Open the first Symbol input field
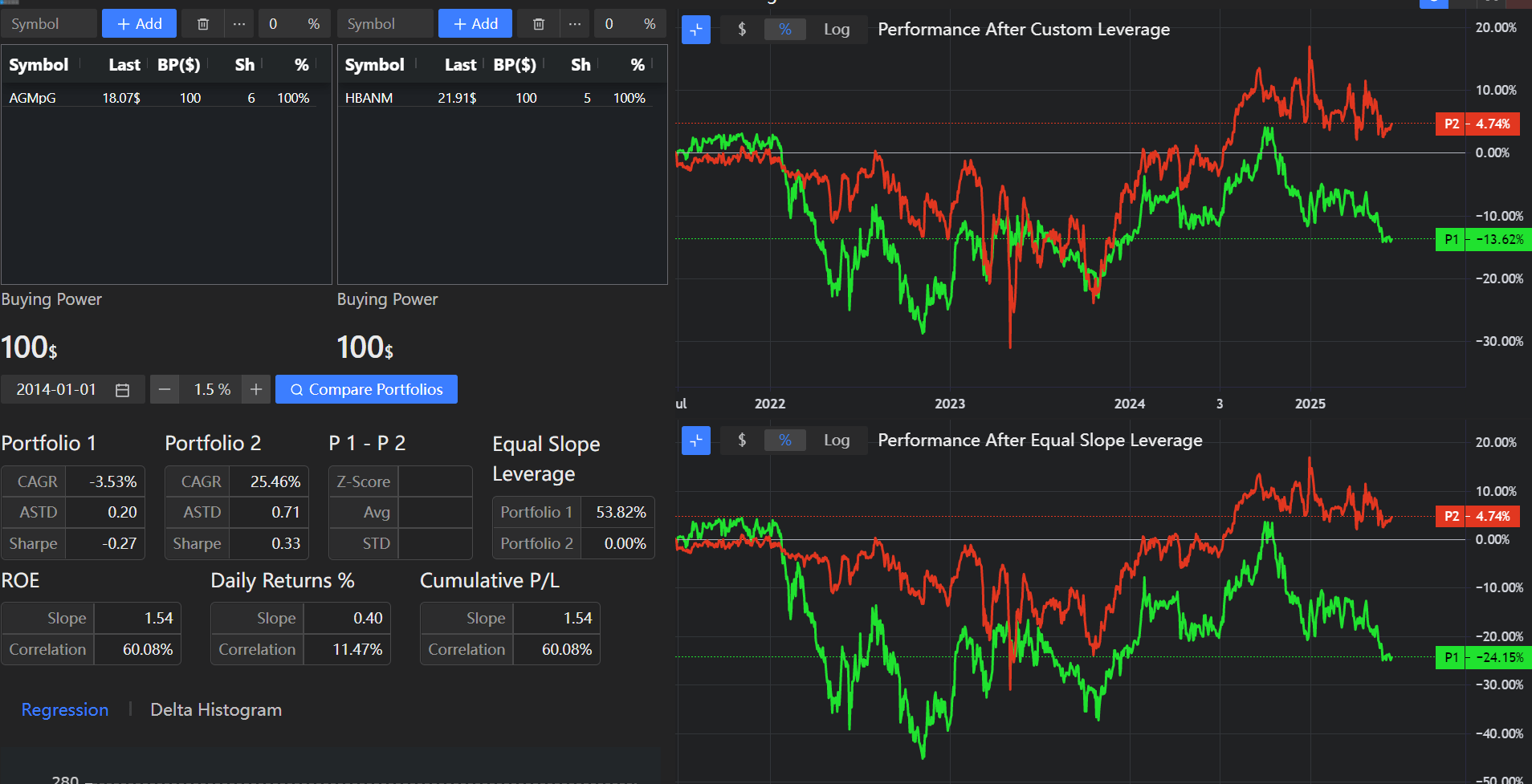1532x784 pixels. (48, 23)
